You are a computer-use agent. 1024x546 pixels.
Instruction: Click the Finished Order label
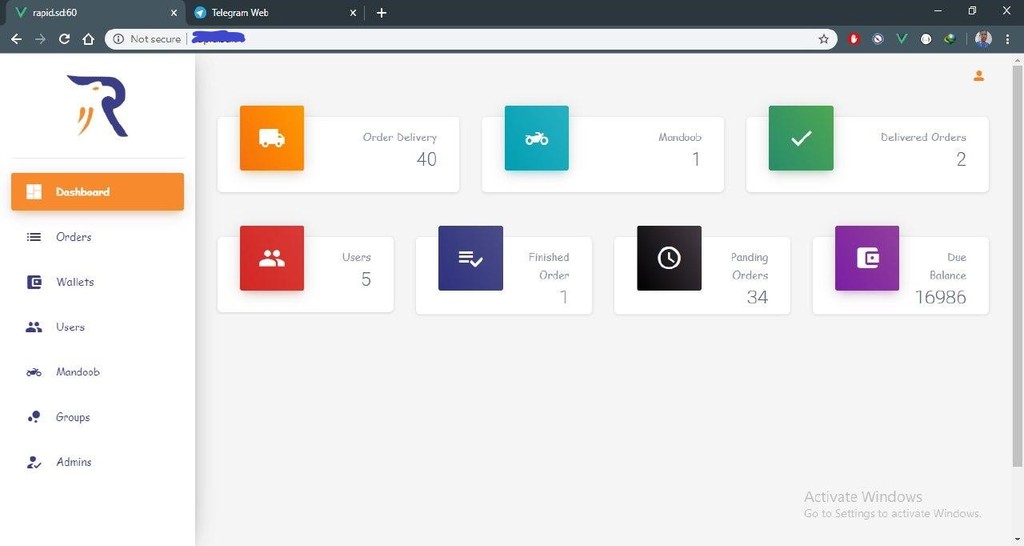click(x=549, y=266)
